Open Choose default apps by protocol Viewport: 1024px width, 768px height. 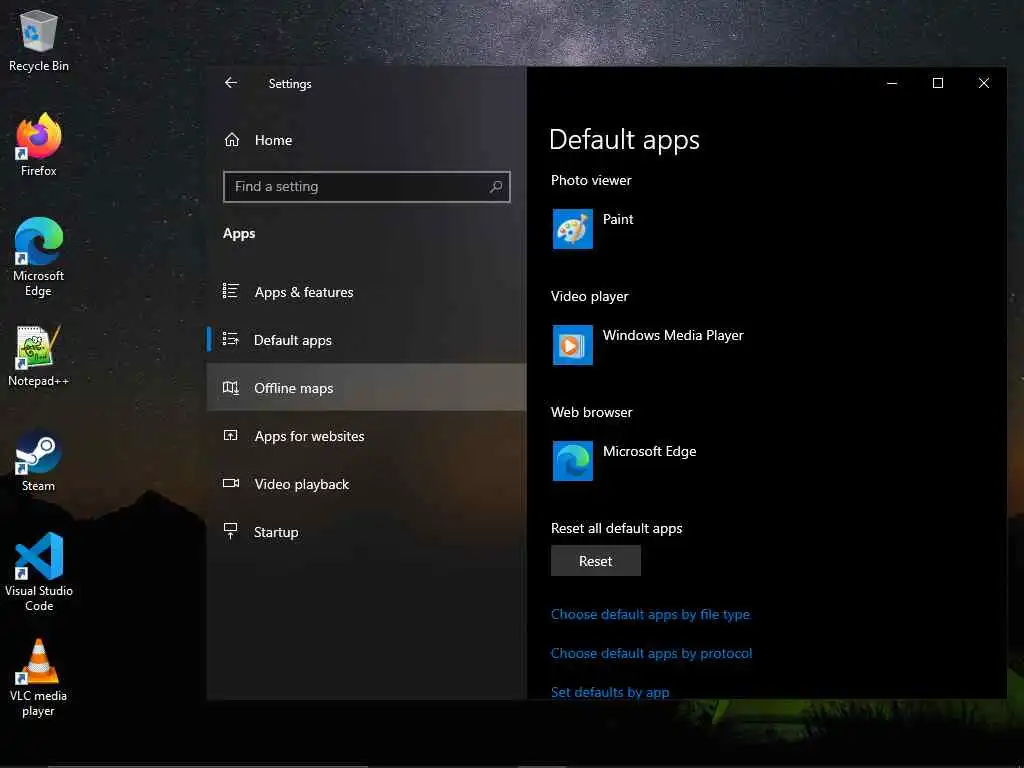click(652, 653)
